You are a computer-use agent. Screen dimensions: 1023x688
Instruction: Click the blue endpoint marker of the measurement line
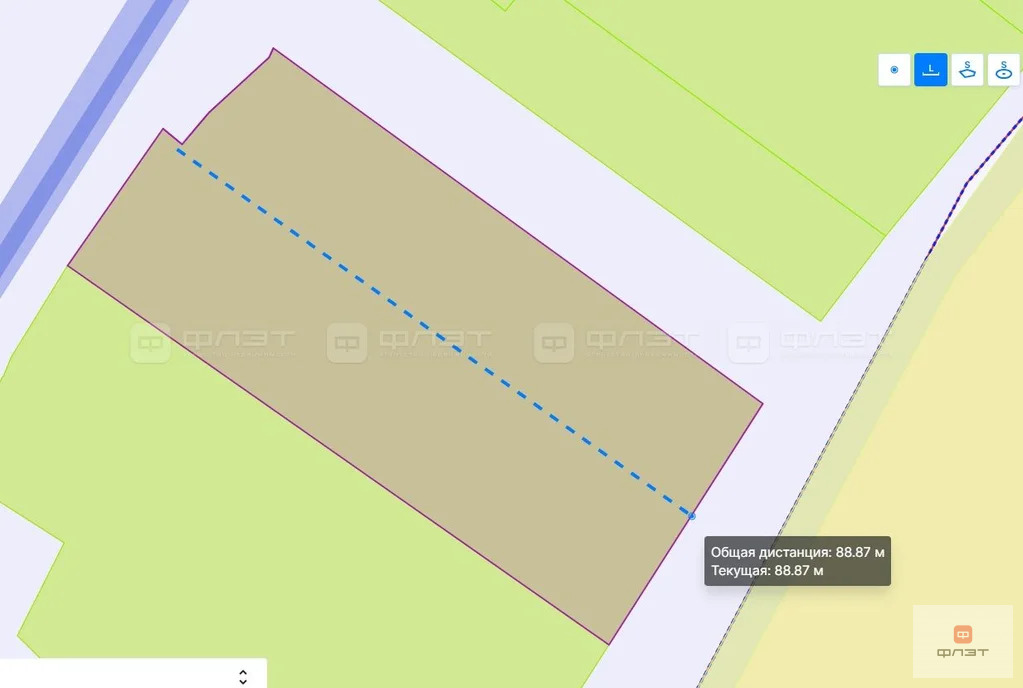[692, 516]
